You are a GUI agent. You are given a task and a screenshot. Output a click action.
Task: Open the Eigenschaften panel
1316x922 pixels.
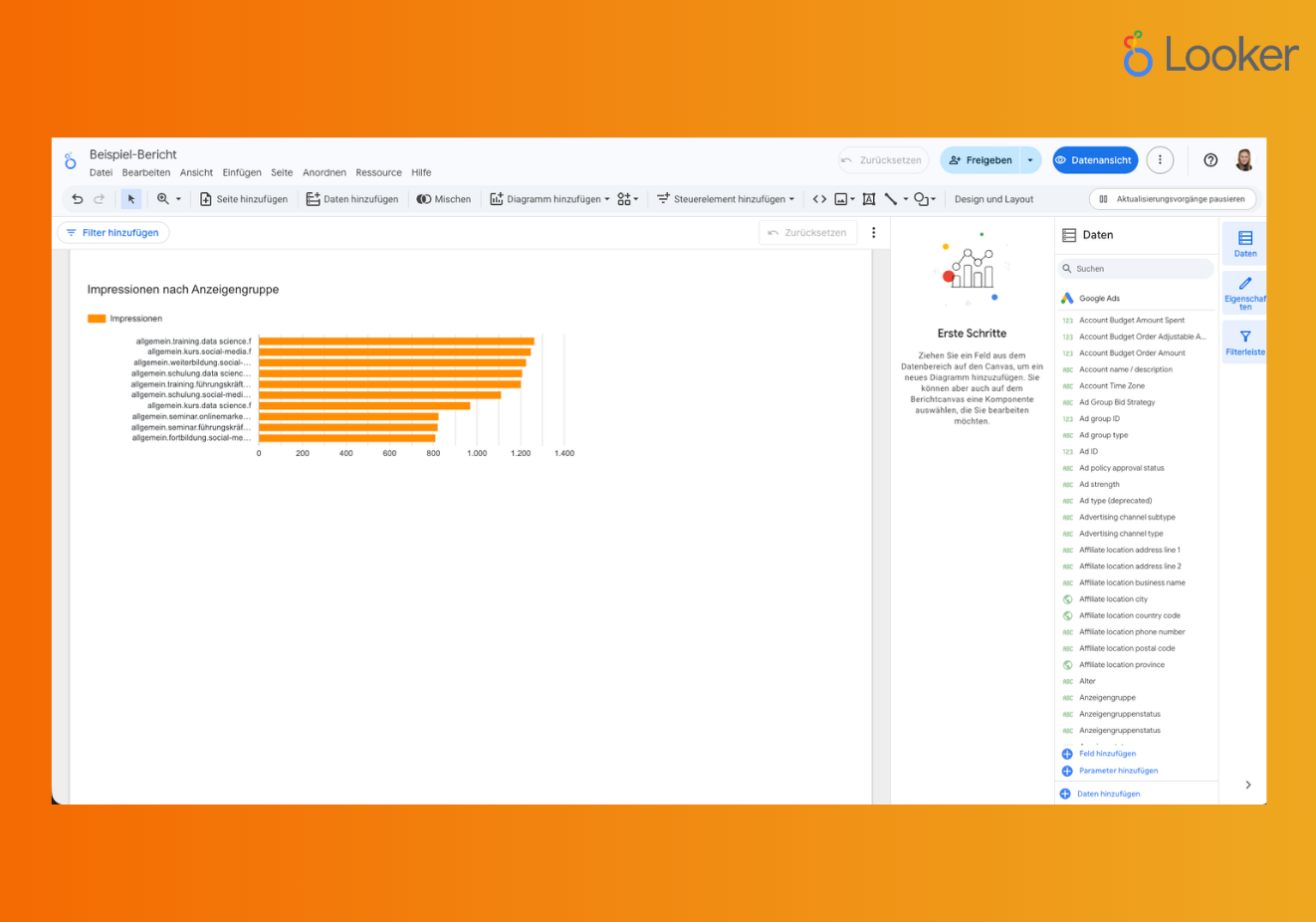pyautogui.click(x=1244, y=293)
